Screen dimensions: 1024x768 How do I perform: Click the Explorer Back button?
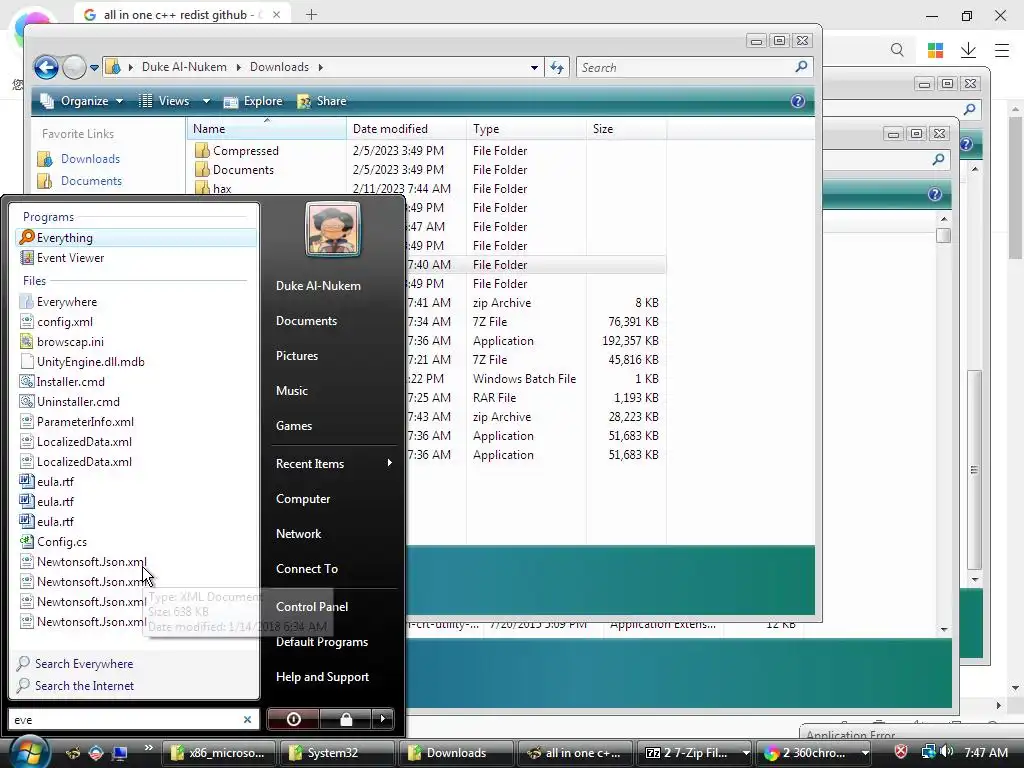tap(46, 67)
